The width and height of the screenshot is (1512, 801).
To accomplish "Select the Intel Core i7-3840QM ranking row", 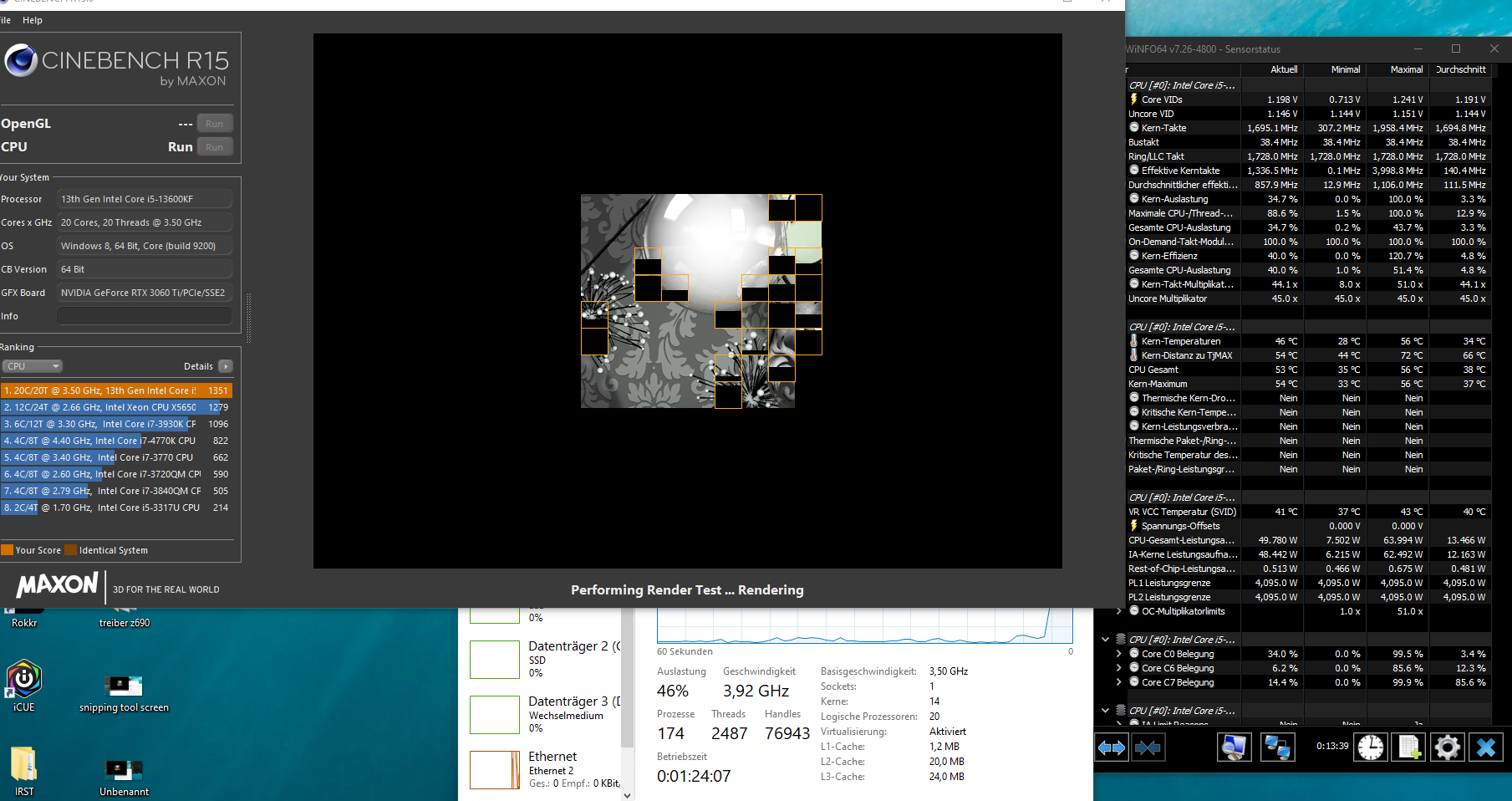I will [x=116, y=491].
